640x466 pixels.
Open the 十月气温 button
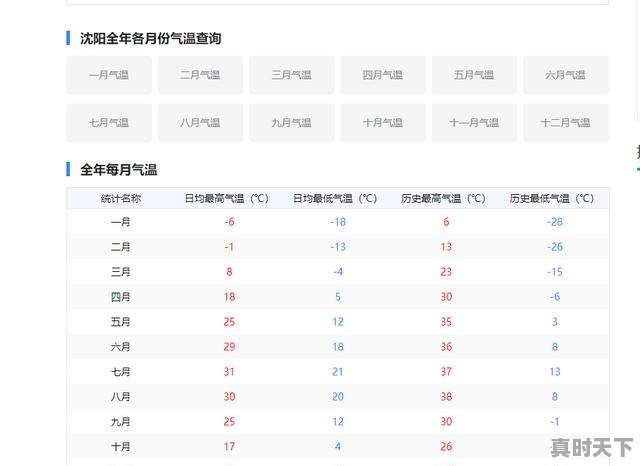(x=383, y=123)
